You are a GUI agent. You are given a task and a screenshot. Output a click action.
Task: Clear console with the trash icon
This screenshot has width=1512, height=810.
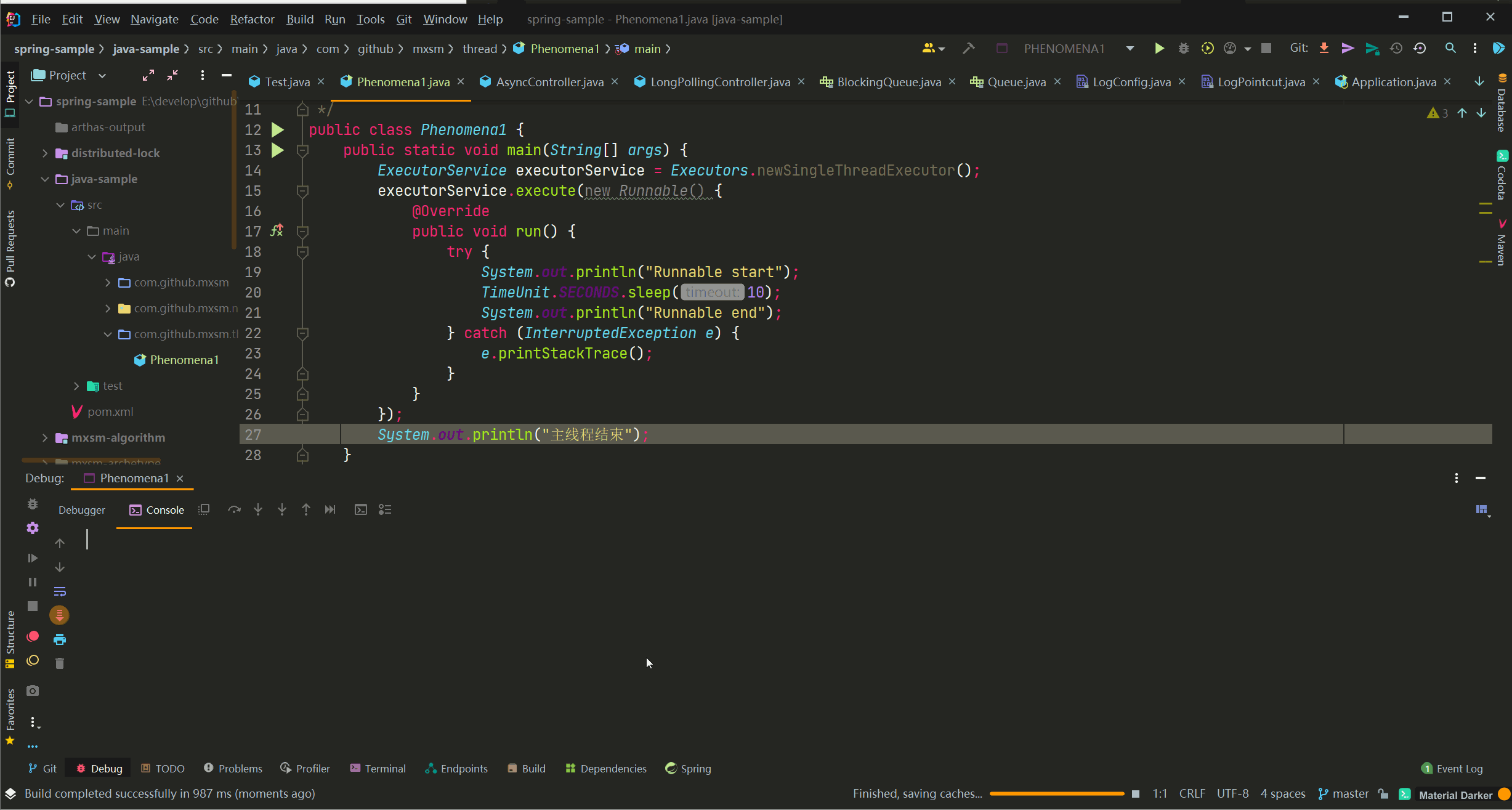pyautogui.click(x=60, y=663)
